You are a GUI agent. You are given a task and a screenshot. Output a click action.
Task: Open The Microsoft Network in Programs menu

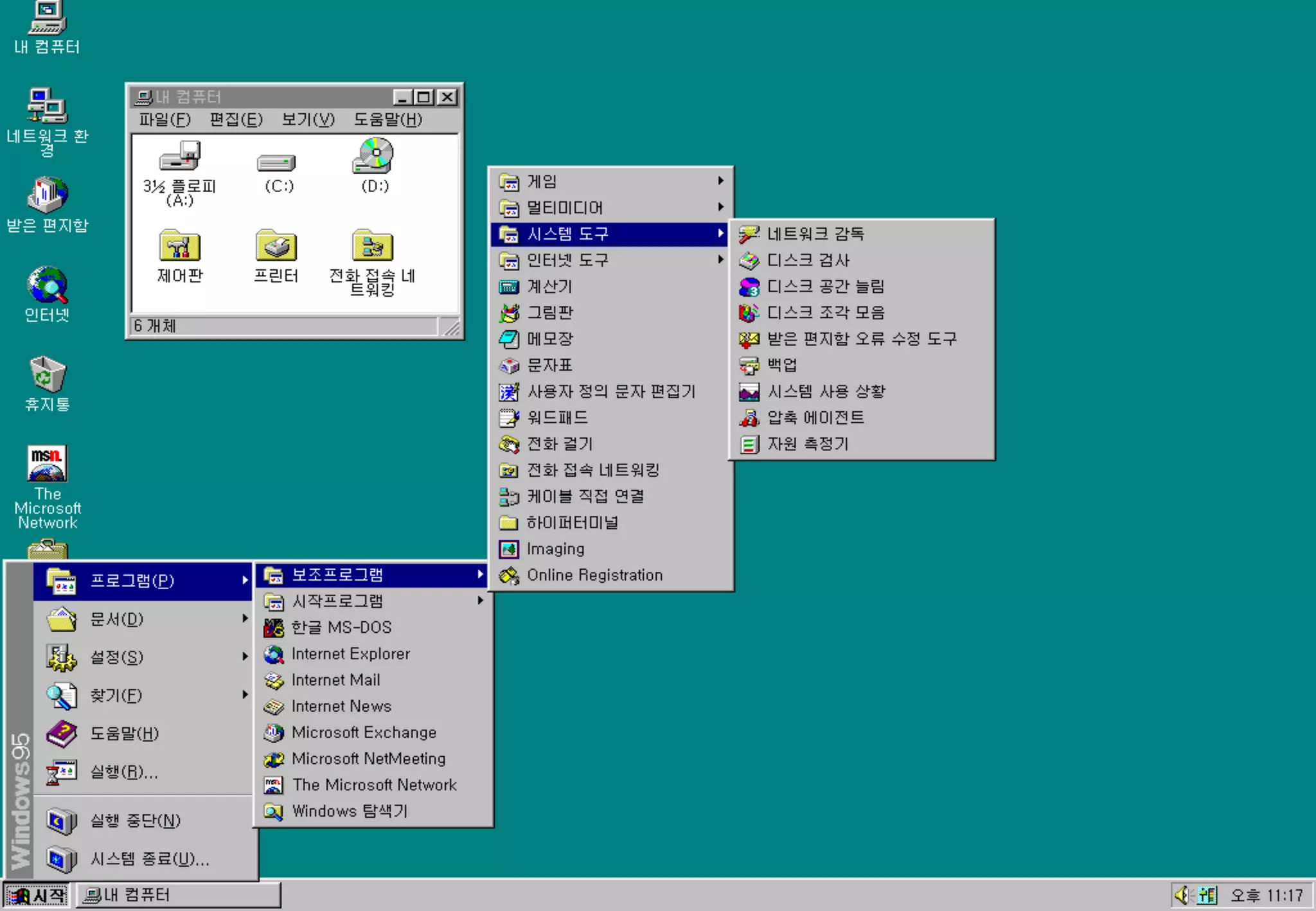[x=374, y=784]
